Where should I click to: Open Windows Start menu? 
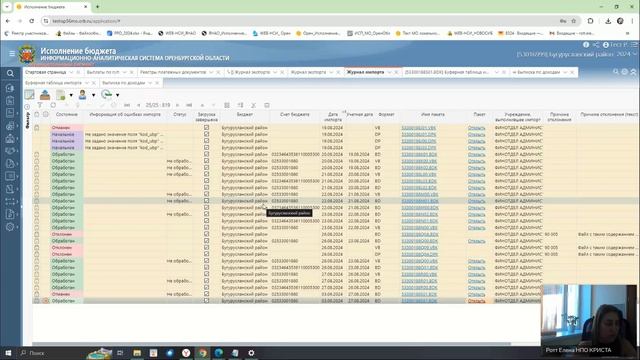click(8, 353)
